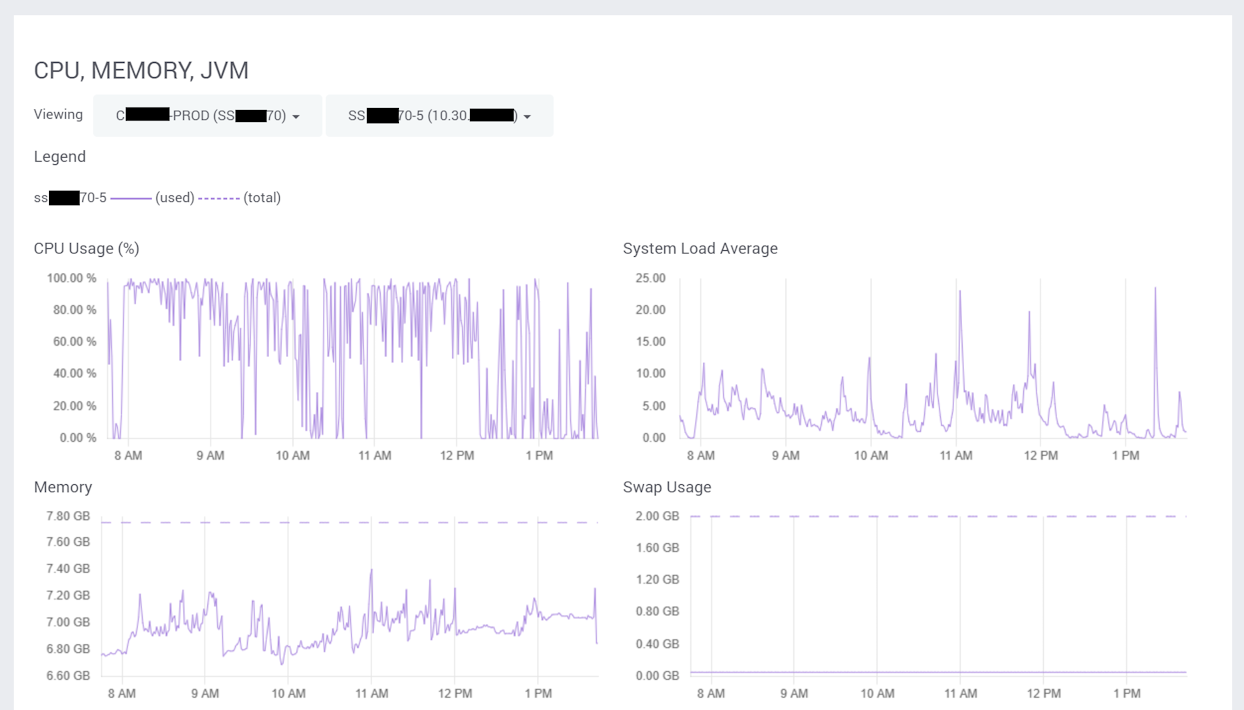Expand the dropdown arrow next to the IP address
This screenshot has width=1244, height=710.
527,116
